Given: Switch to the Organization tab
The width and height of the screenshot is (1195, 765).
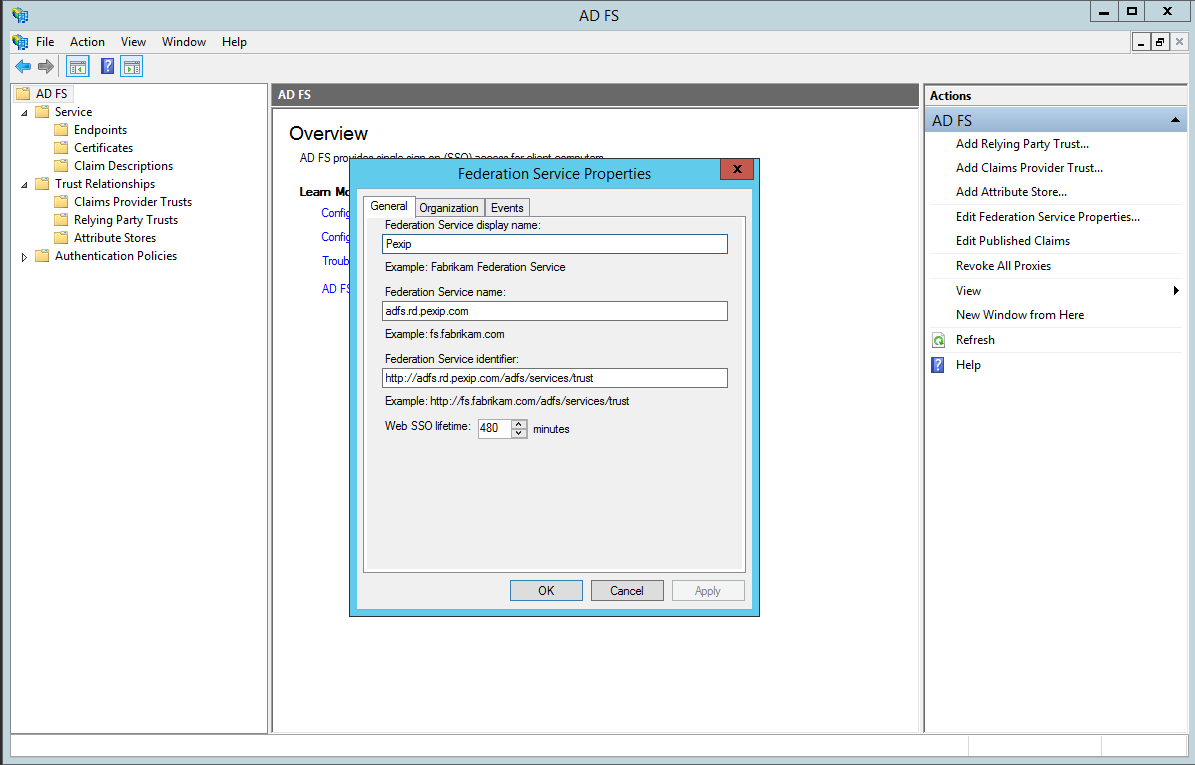Looking at the screenshot, I should pyautogui.click(x=448, y=208).
